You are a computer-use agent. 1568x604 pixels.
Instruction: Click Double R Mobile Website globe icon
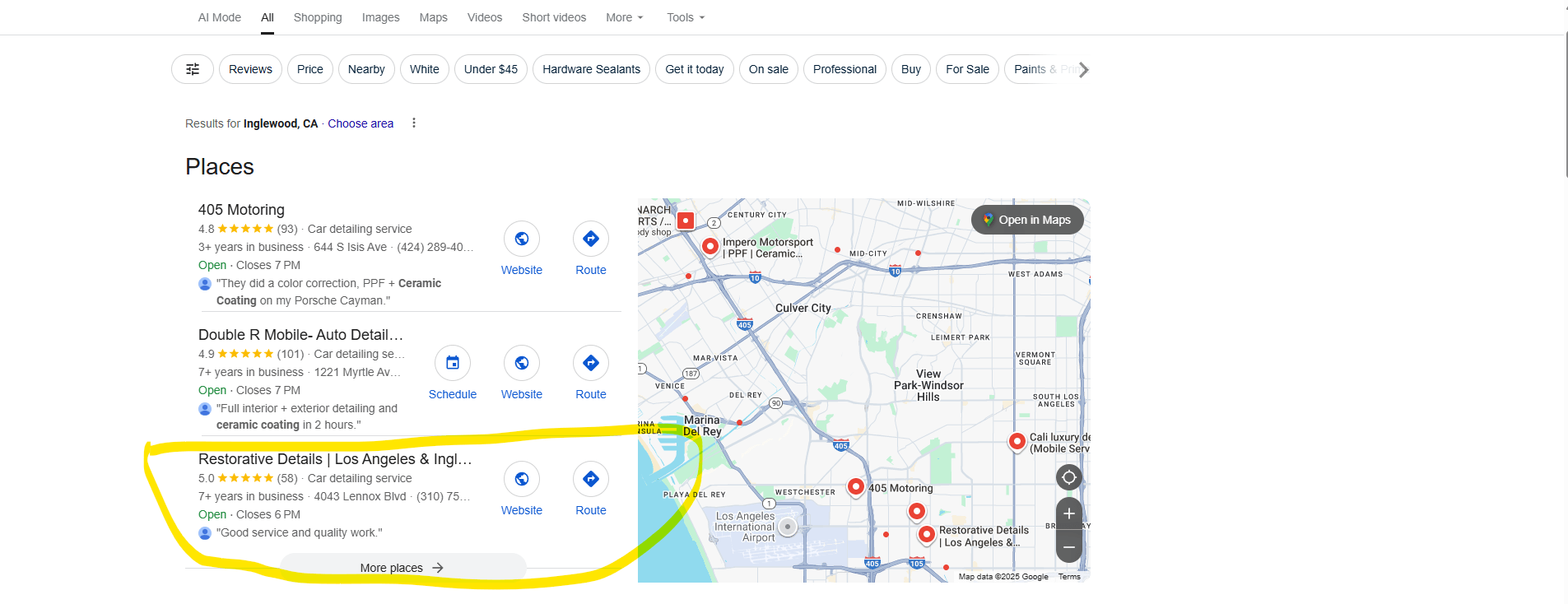pos(522,363)
